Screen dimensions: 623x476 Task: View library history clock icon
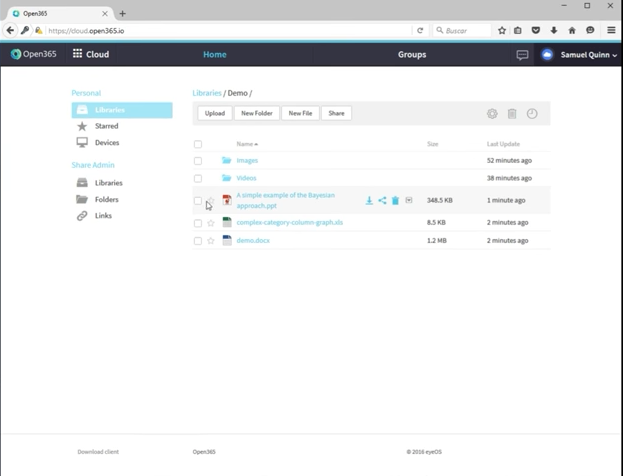click(x=532, y=114)
